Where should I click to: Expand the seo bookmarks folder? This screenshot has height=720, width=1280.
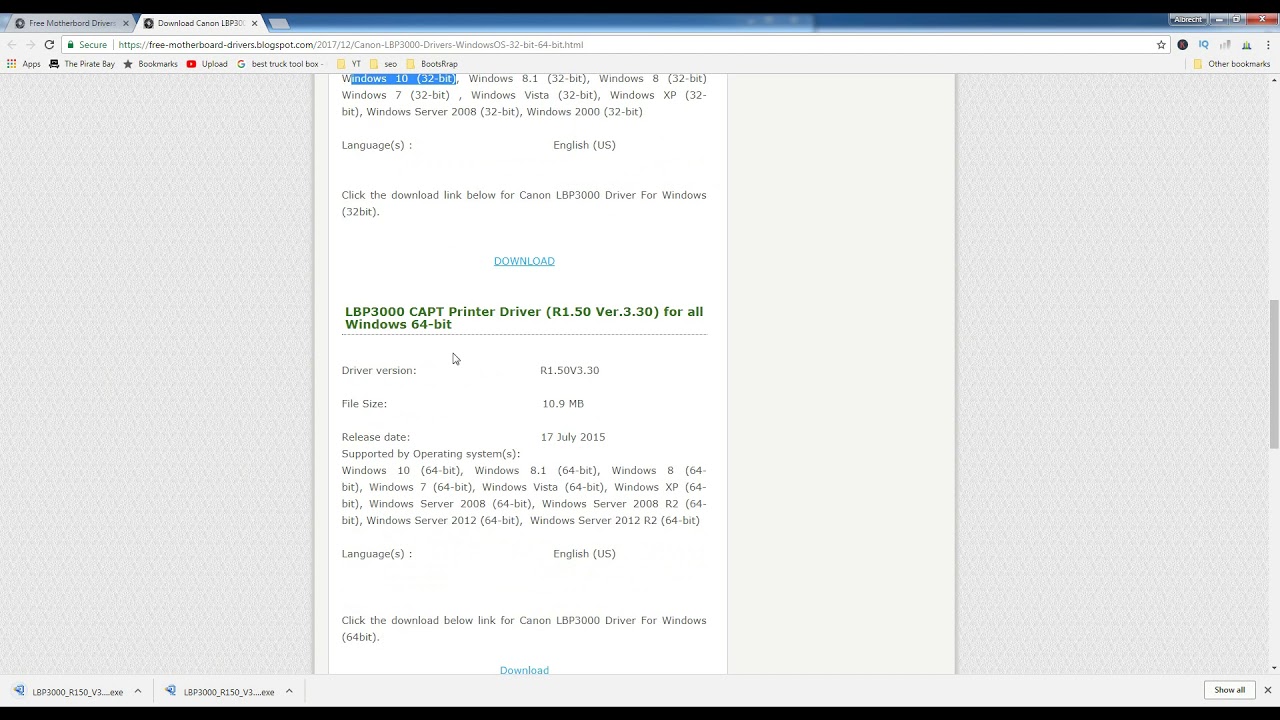383,64
